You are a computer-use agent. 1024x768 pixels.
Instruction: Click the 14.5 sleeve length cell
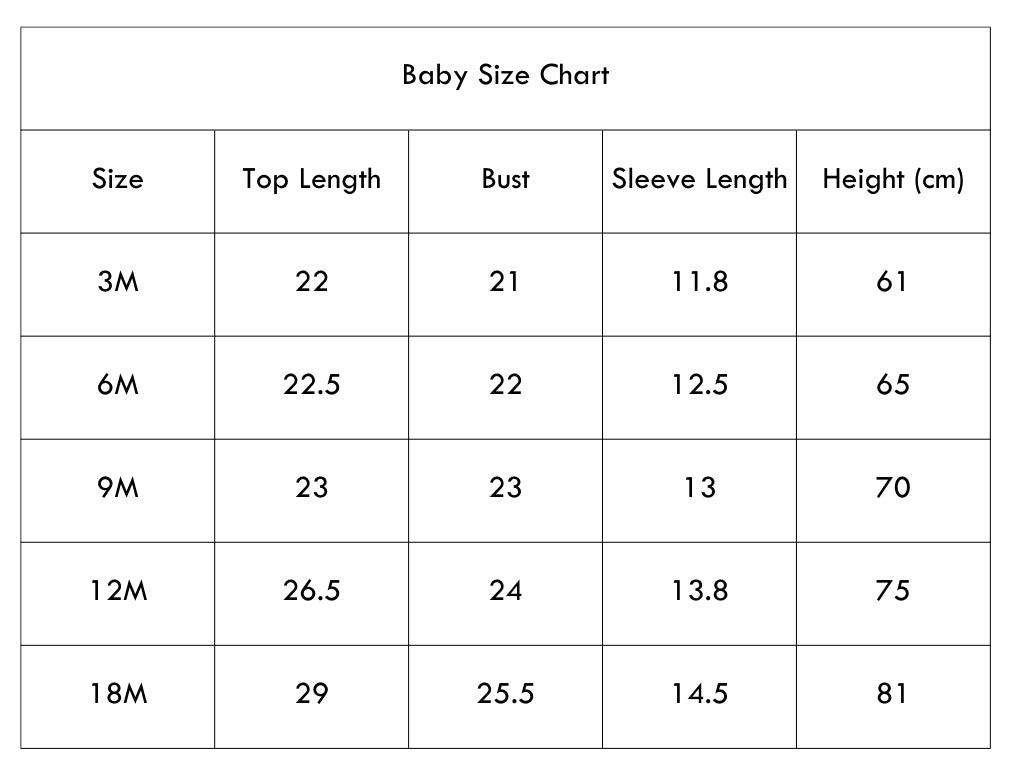699,693
